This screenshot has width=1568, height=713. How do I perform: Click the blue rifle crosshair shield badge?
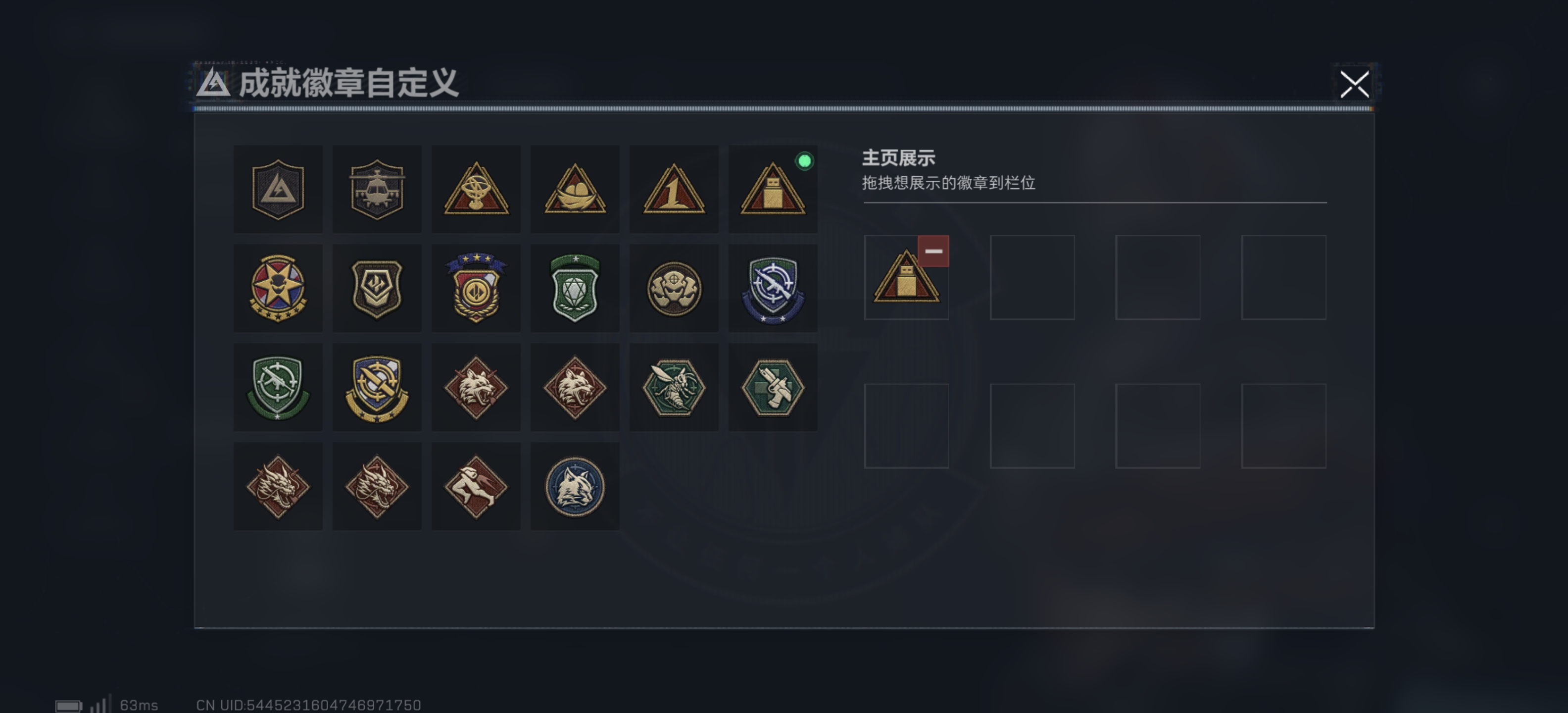click(773, 288)
